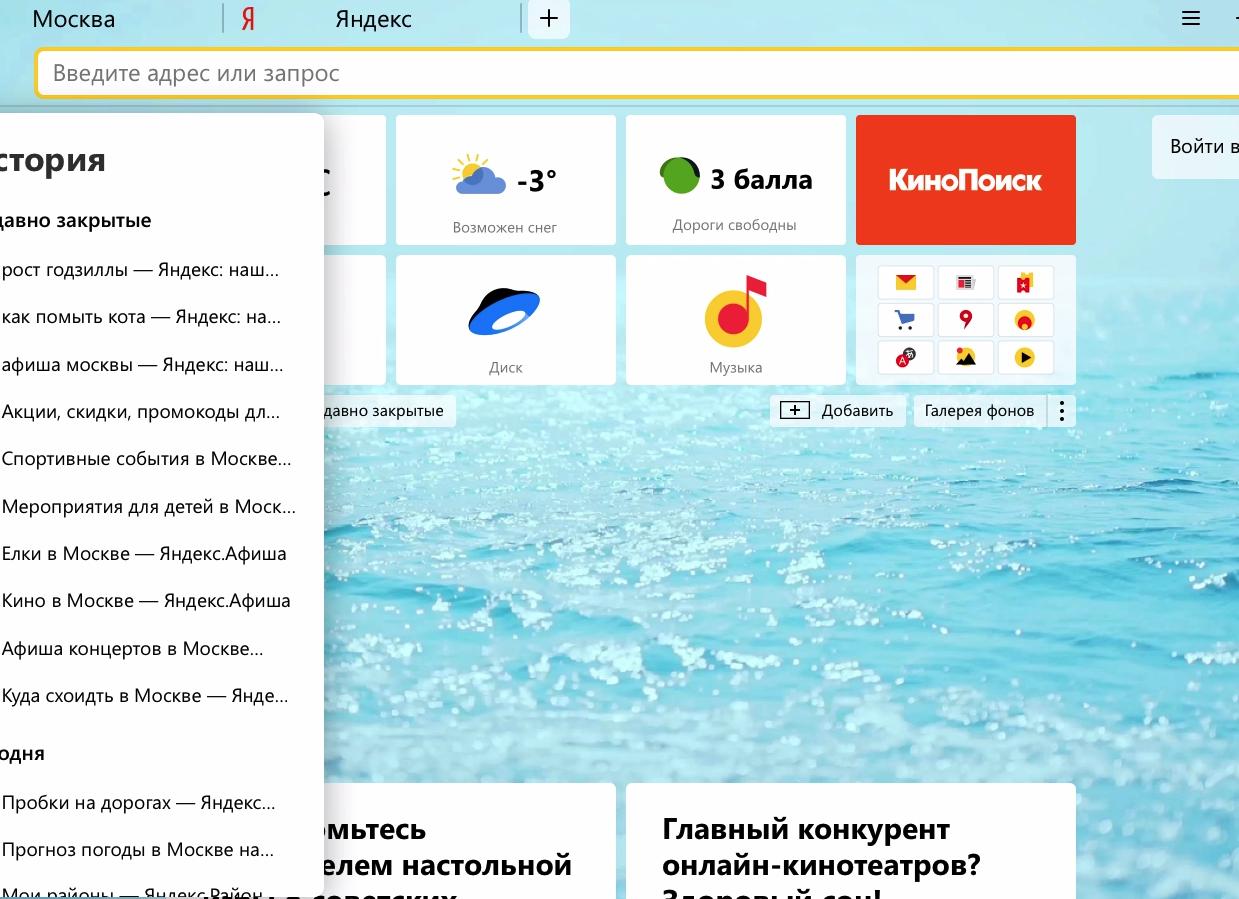Viewport: 1239px width, 899px height.
Task: Open the Музыка tile
Action: coord(735,319)
